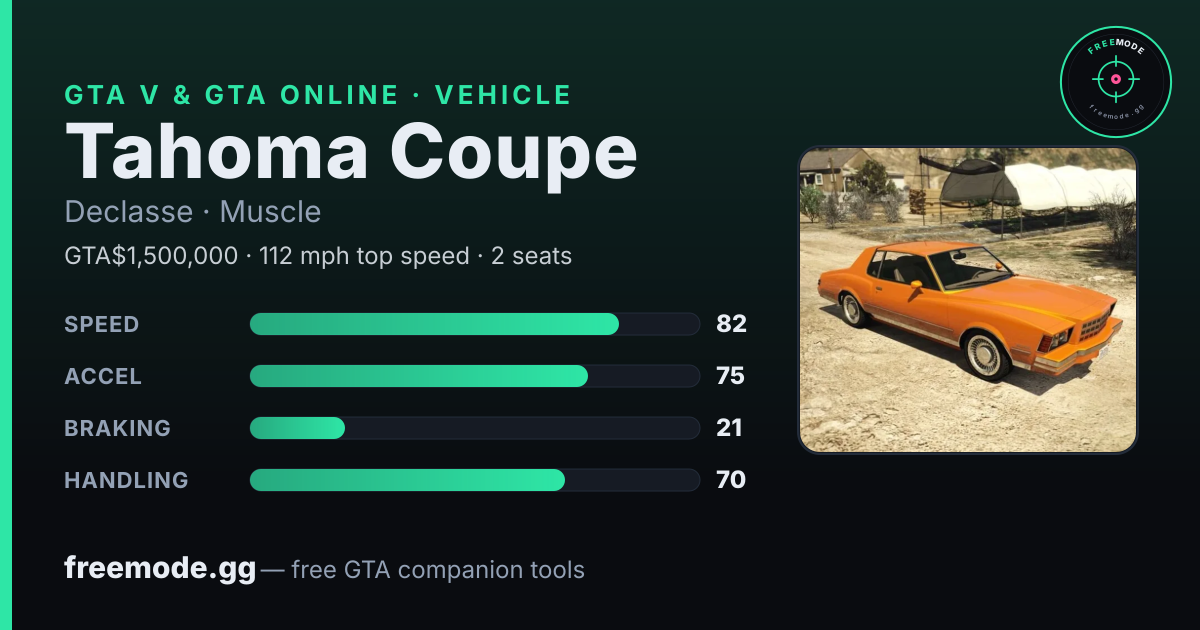Click the Tahoma Coupe title
The image size is (1200, 630).
coord(351,152)
